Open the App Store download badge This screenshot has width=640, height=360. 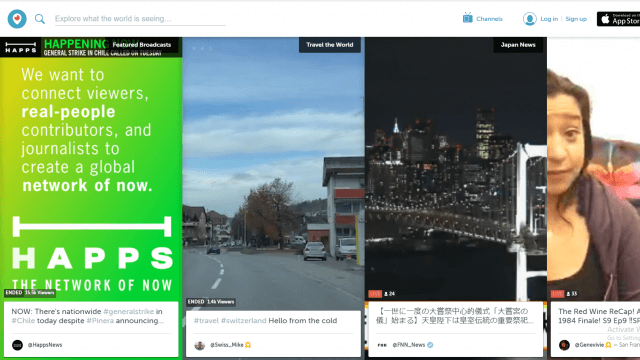[x=618, y=19]
